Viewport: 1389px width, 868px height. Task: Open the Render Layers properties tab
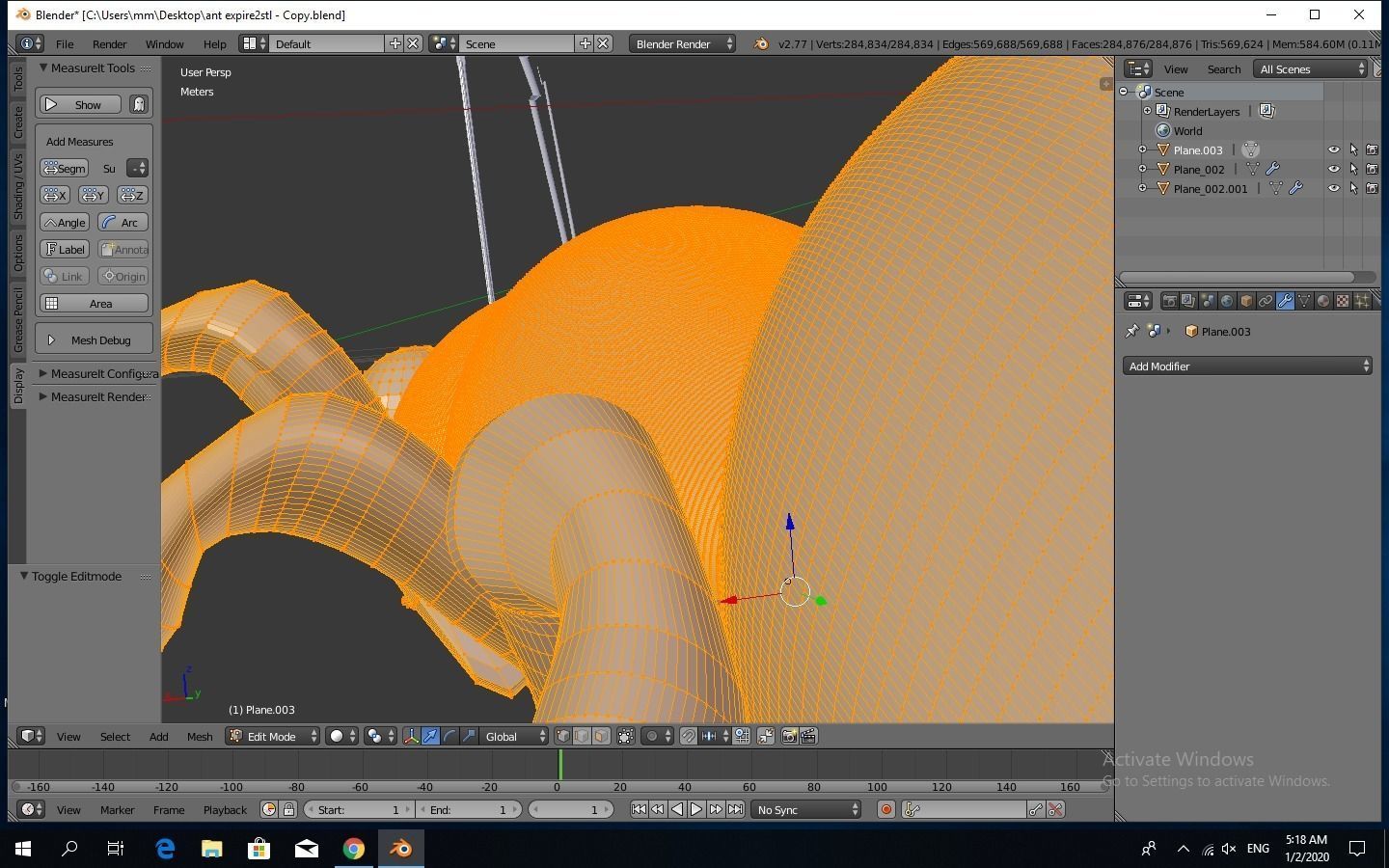(1188, 302)
